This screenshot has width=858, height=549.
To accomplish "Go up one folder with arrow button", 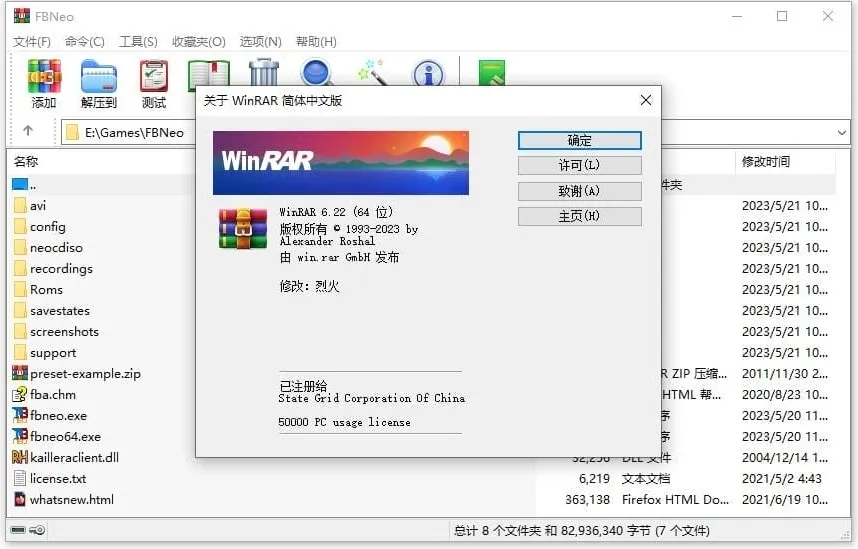I will (x=28, y=131).
